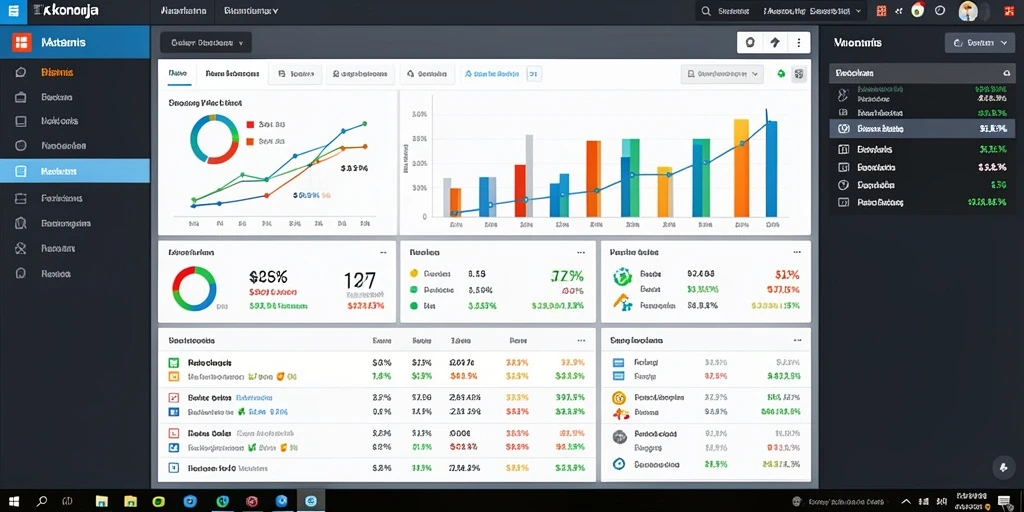
Task: Click the up-right arrow share icon
Action: coord(775,42)
